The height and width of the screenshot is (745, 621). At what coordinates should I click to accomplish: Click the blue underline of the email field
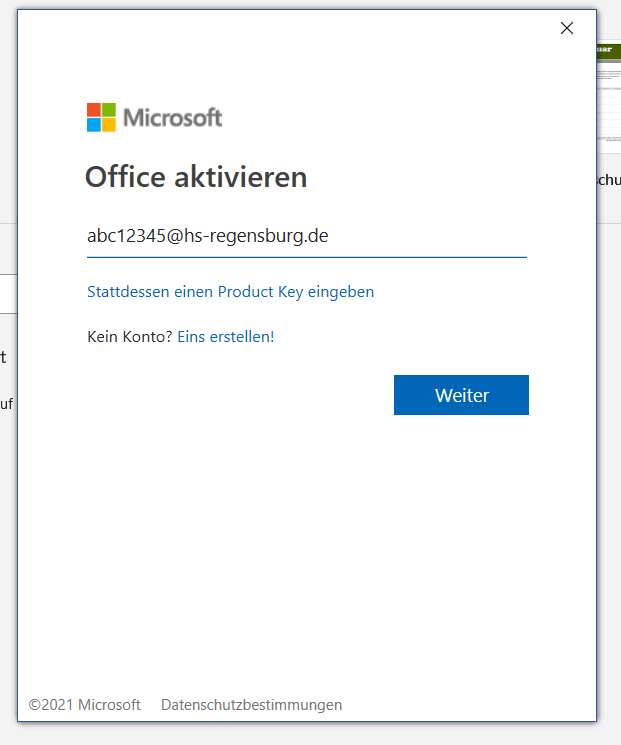click(x=306, y=257)
